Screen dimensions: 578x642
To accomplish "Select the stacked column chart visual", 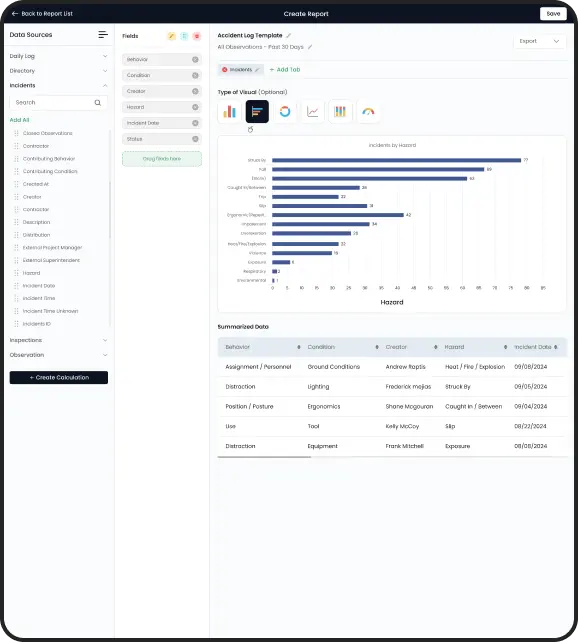I will click(340, 111).
